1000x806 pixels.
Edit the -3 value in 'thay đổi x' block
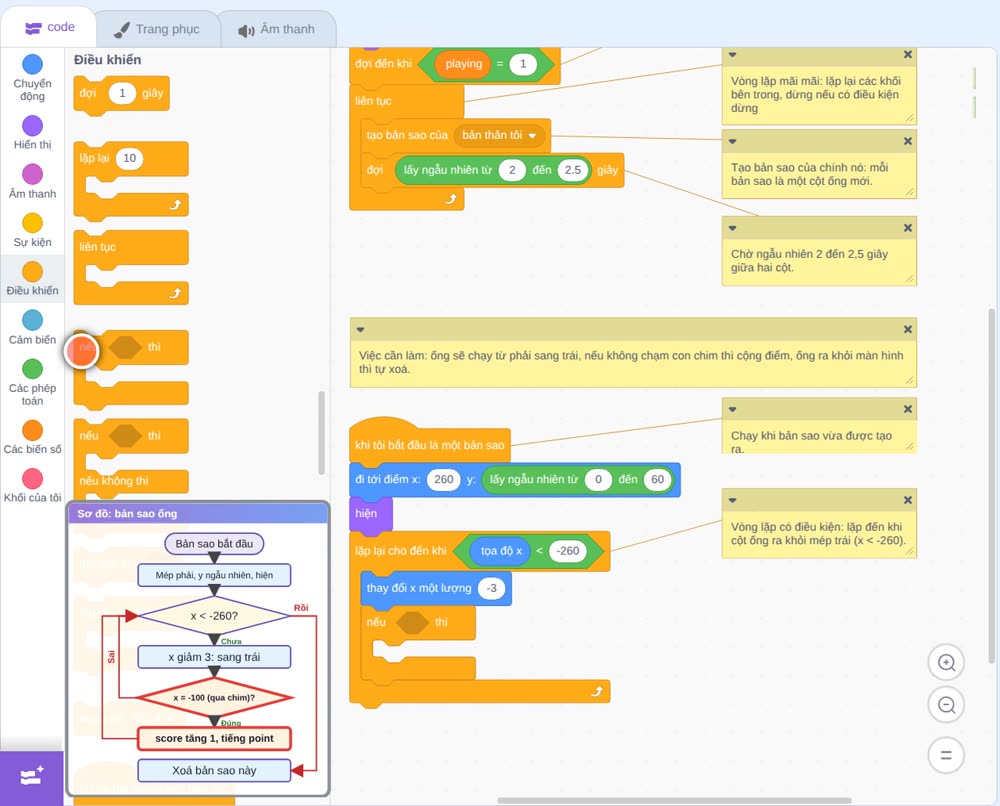(x=491, y=588)
